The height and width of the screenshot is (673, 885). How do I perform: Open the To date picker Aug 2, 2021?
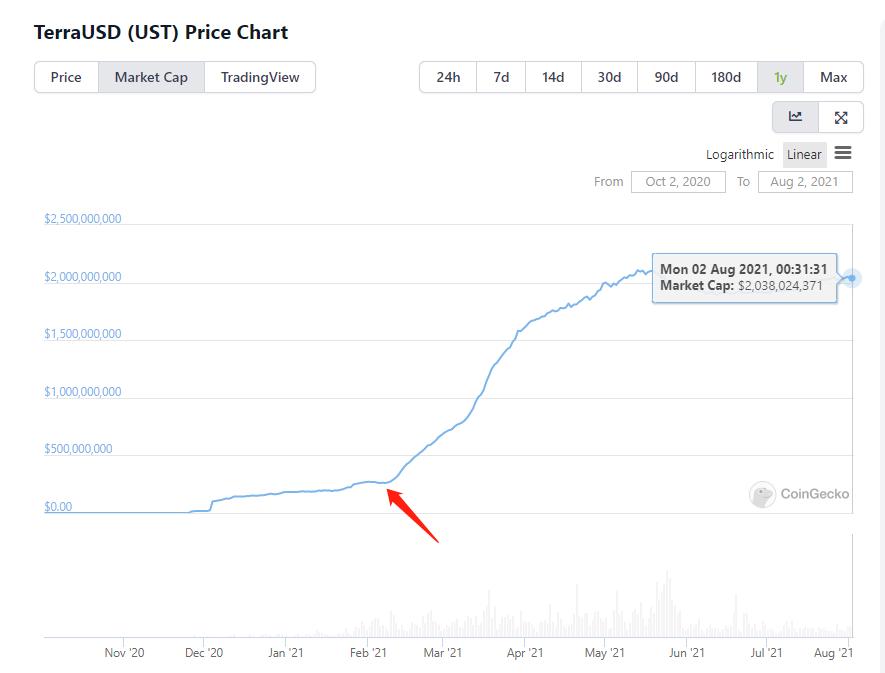805,182
